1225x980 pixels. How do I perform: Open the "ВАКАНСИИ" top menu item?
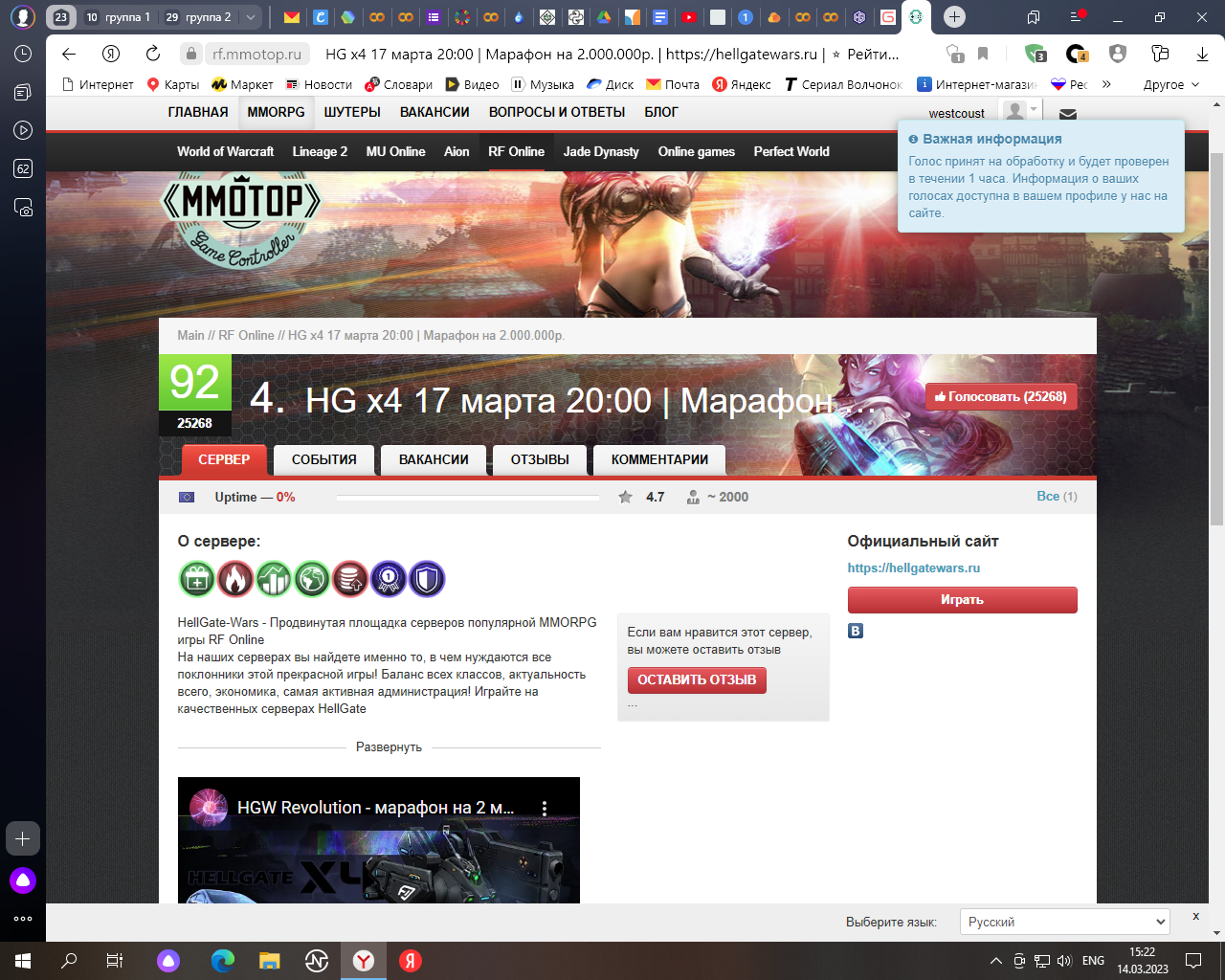click(434, 112)
